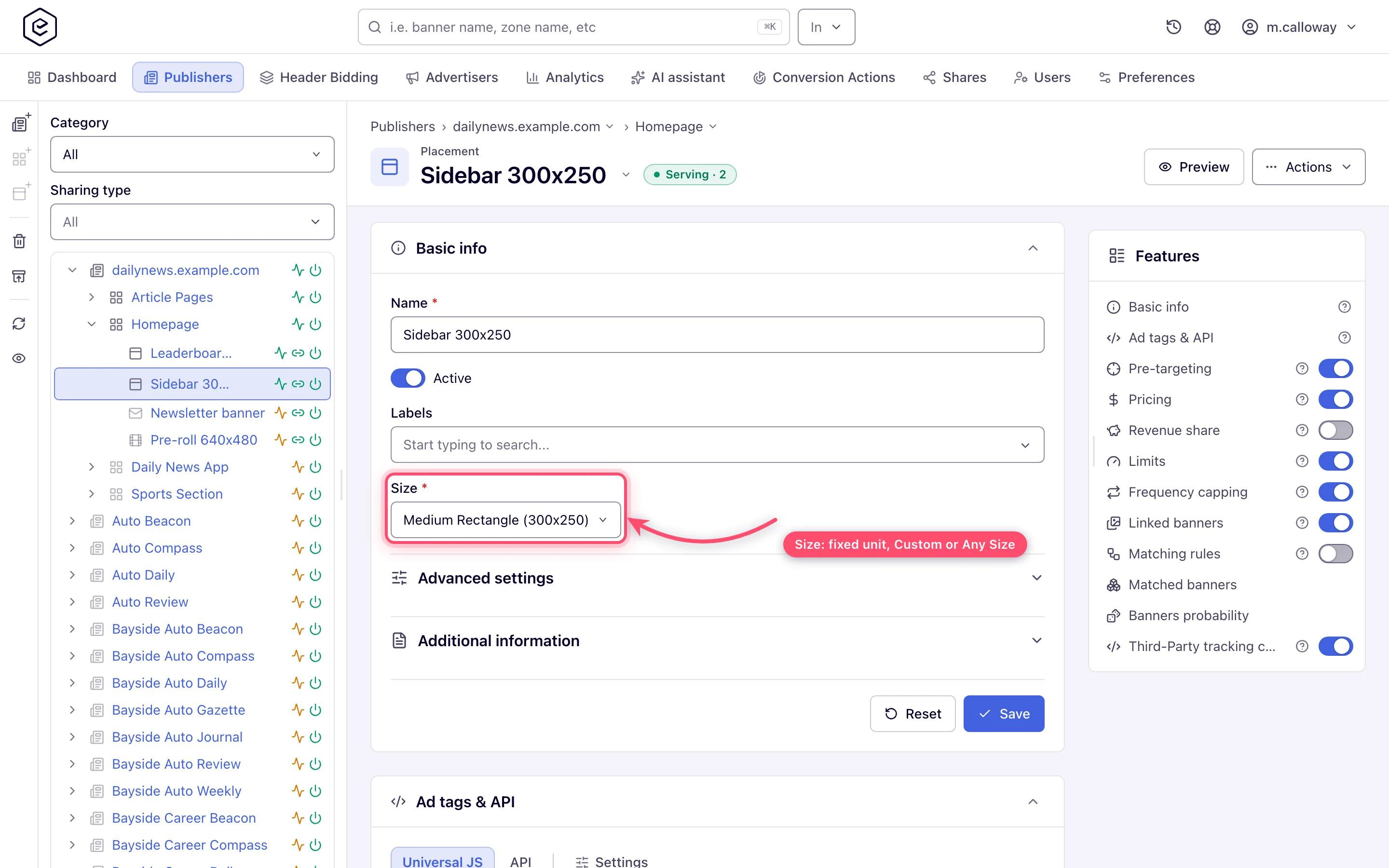
Task: Expand the Daily News App tree node
Action: coord(91,467)
